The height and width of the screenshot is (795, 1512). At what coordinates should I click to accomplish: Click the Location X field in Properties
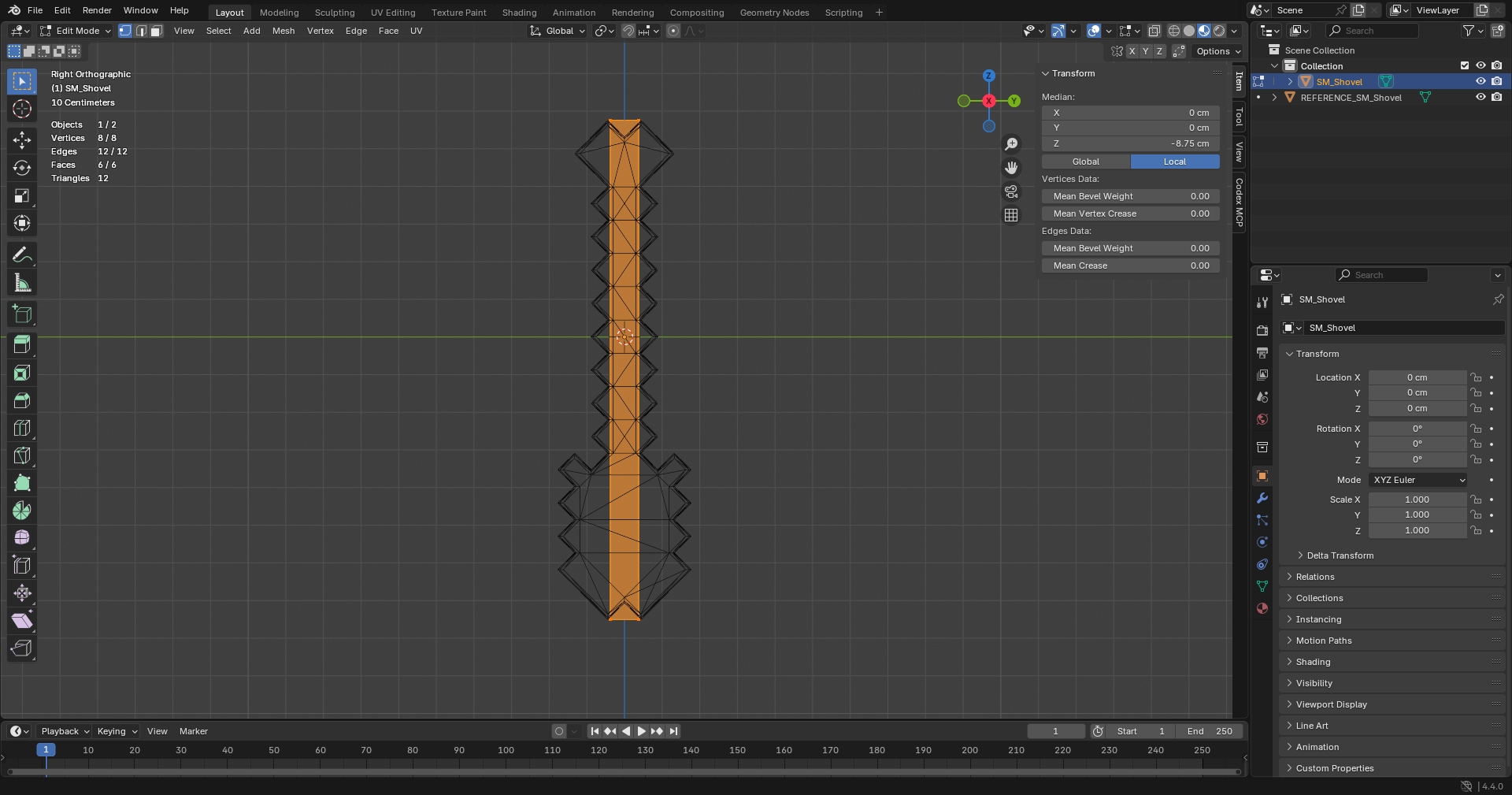[1417, 377]
